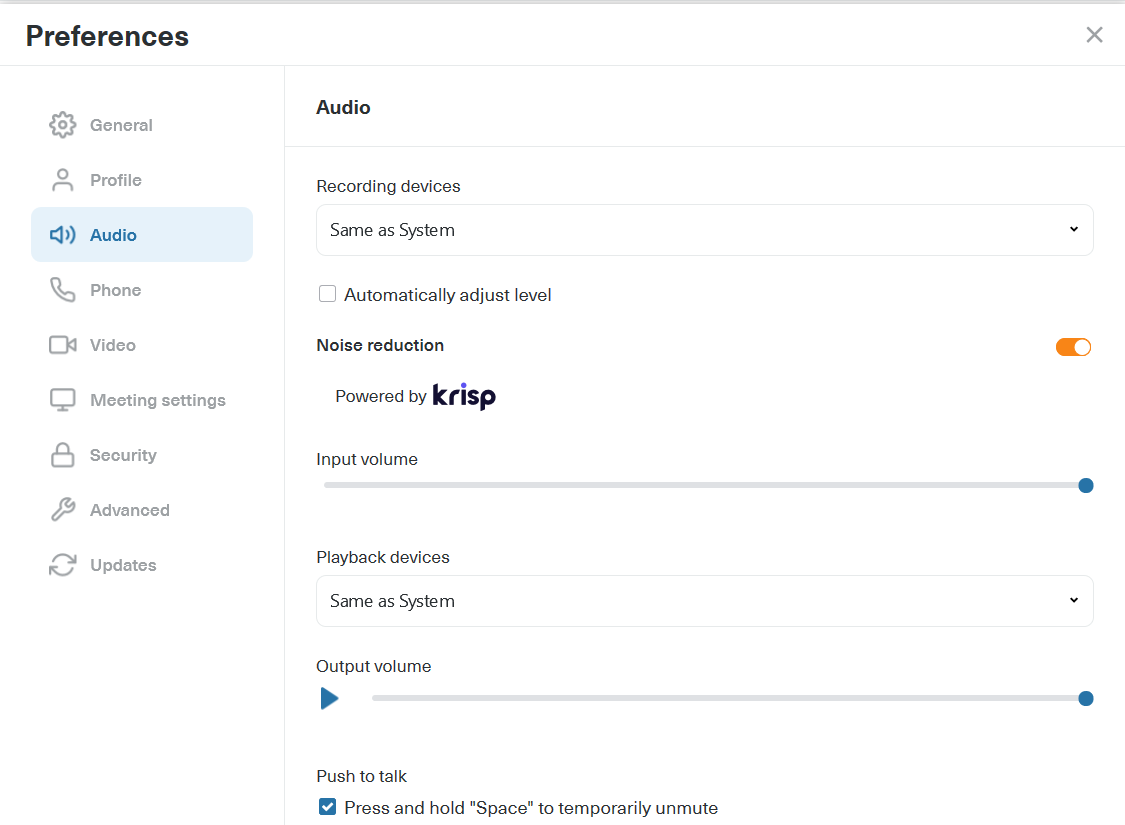Open Meeting settings via monitor icon
Screen dimensions: 1125x825
point(62,399)
